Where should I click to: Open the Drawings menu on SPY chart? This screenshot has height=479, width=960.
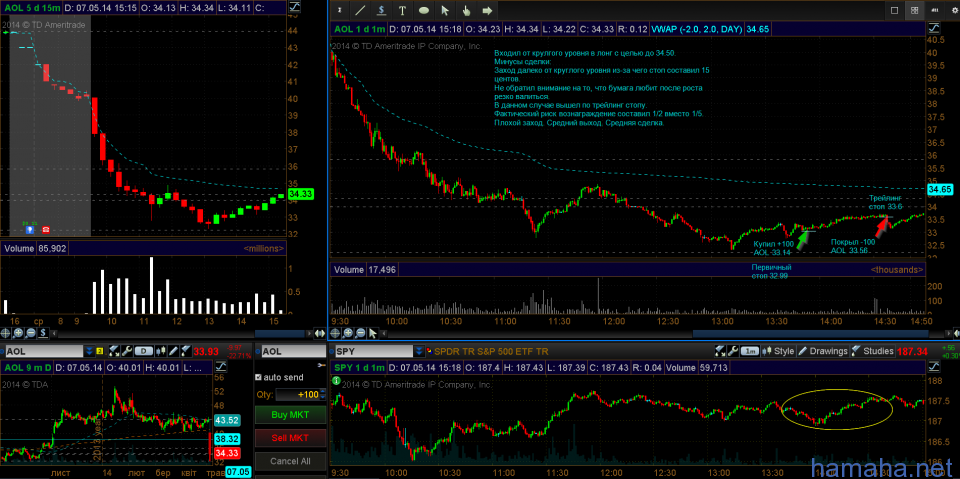(822, 351)
